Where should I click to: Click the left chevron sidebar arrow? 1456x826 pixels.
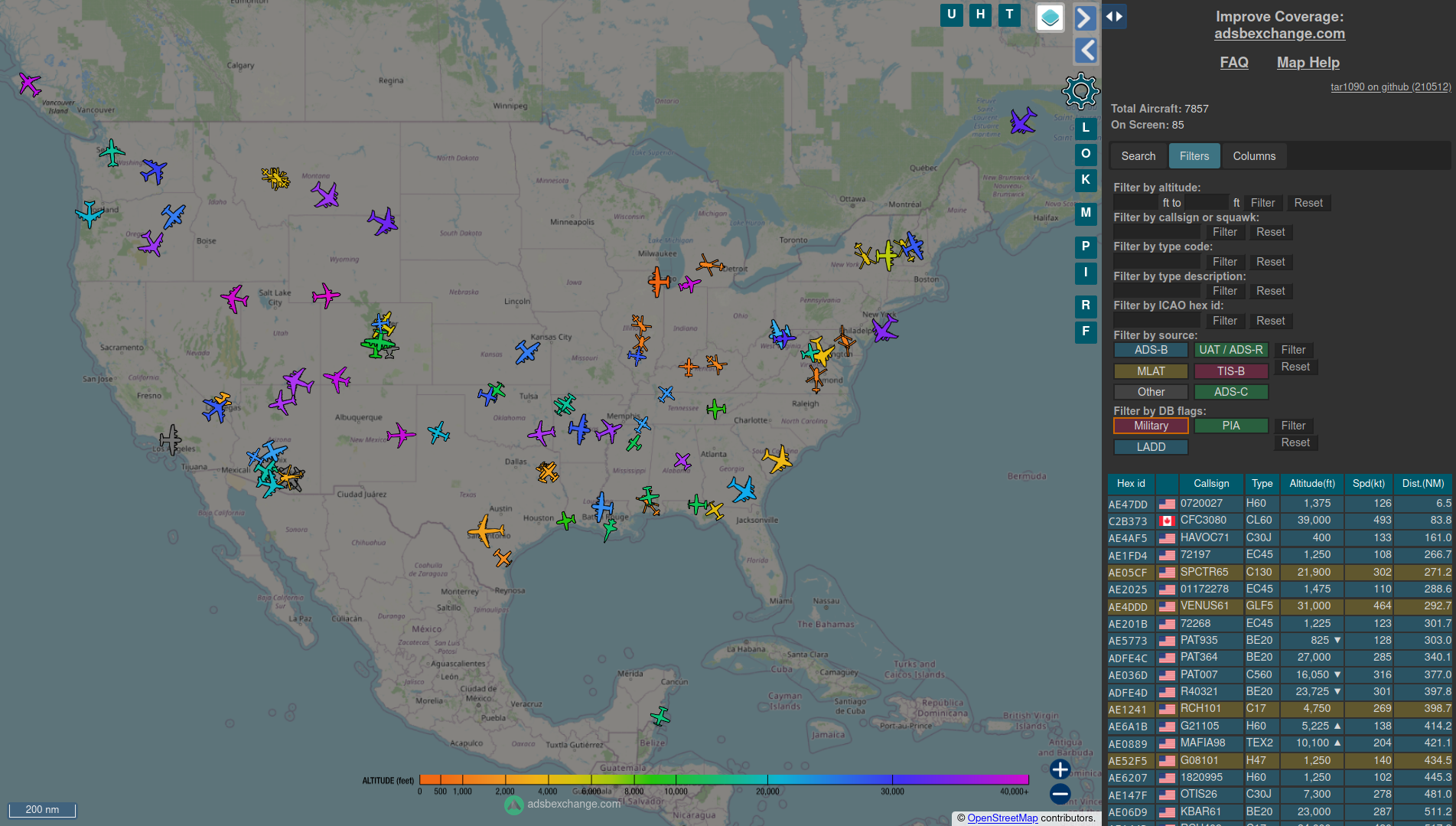[x=1086, y=51]
